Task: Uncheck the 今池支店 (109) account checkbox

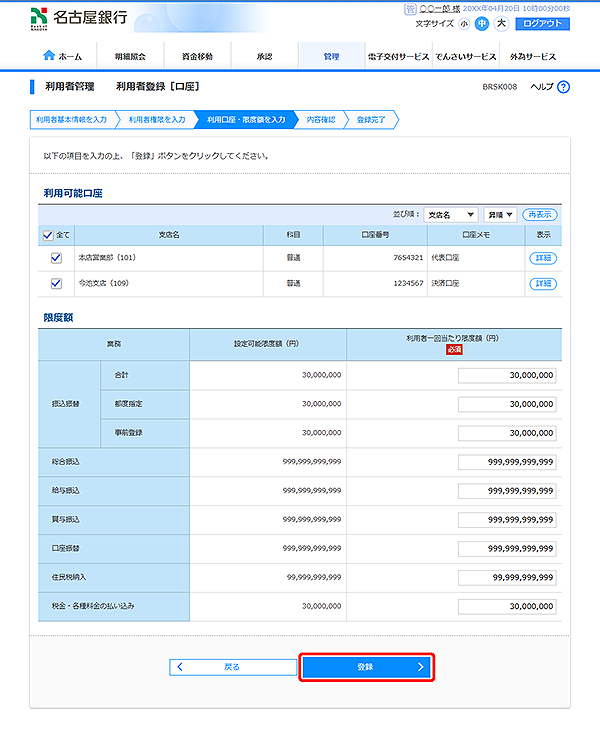Action: [56, 284]
